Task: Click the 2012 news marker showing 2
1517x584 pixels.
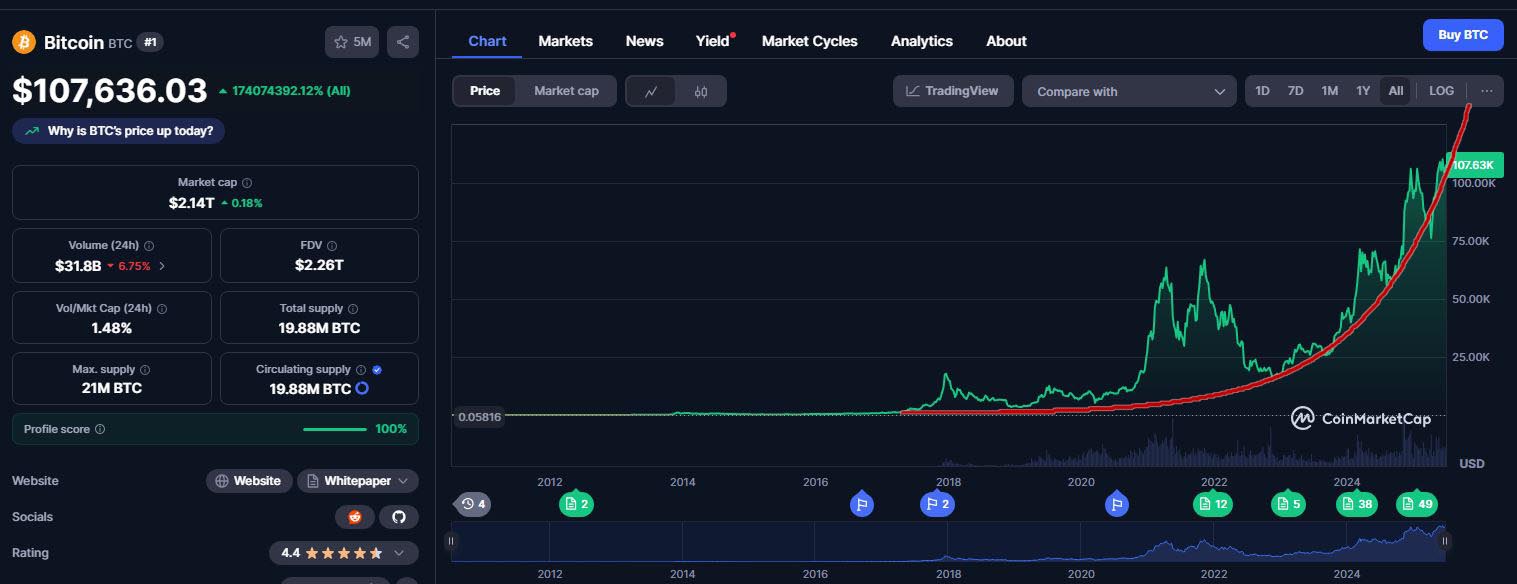Action: pos(576,504)
